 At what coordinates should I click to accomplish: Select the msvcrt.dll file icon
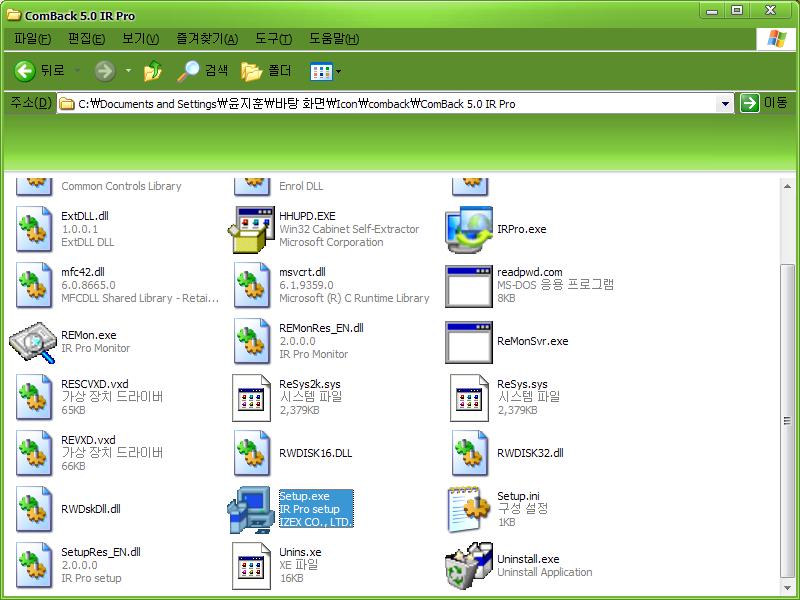tap(252, 285)
